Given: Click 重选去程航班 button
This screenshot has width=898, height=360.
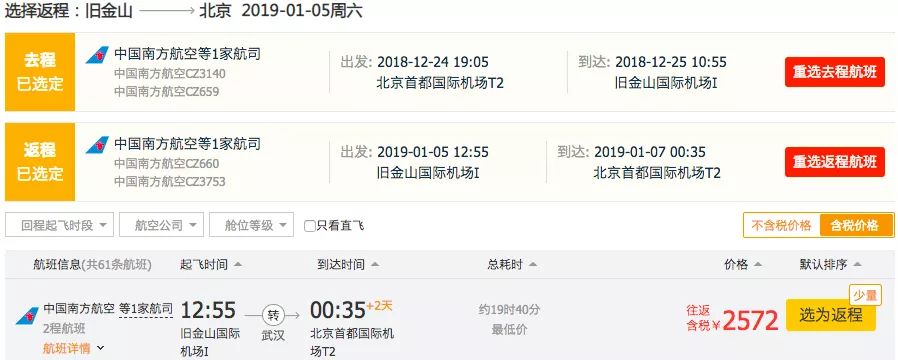Looking at the screenshot, I should 834,72.
